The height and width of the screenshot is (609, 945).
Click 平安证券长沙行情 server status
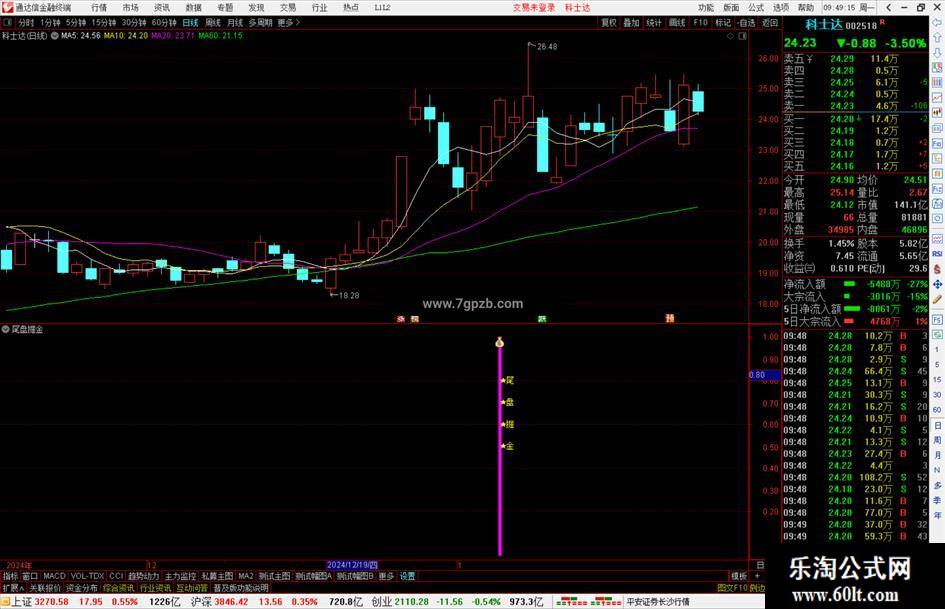(x=658, y=602)
